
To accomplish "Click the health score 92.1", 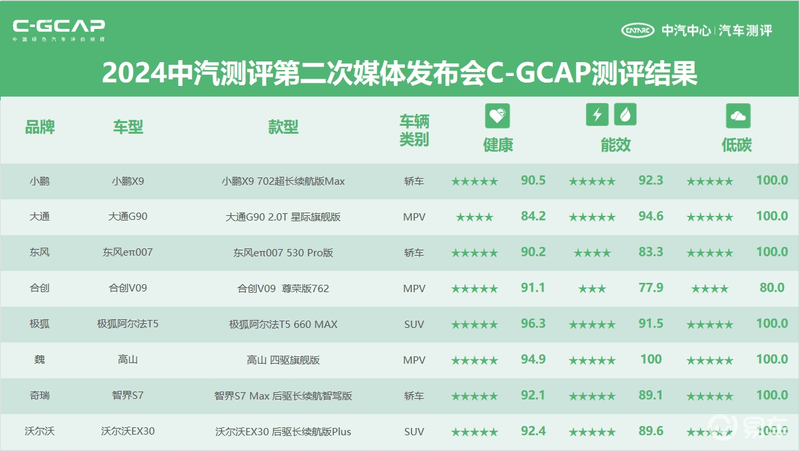I will click(x=533, y=394).
